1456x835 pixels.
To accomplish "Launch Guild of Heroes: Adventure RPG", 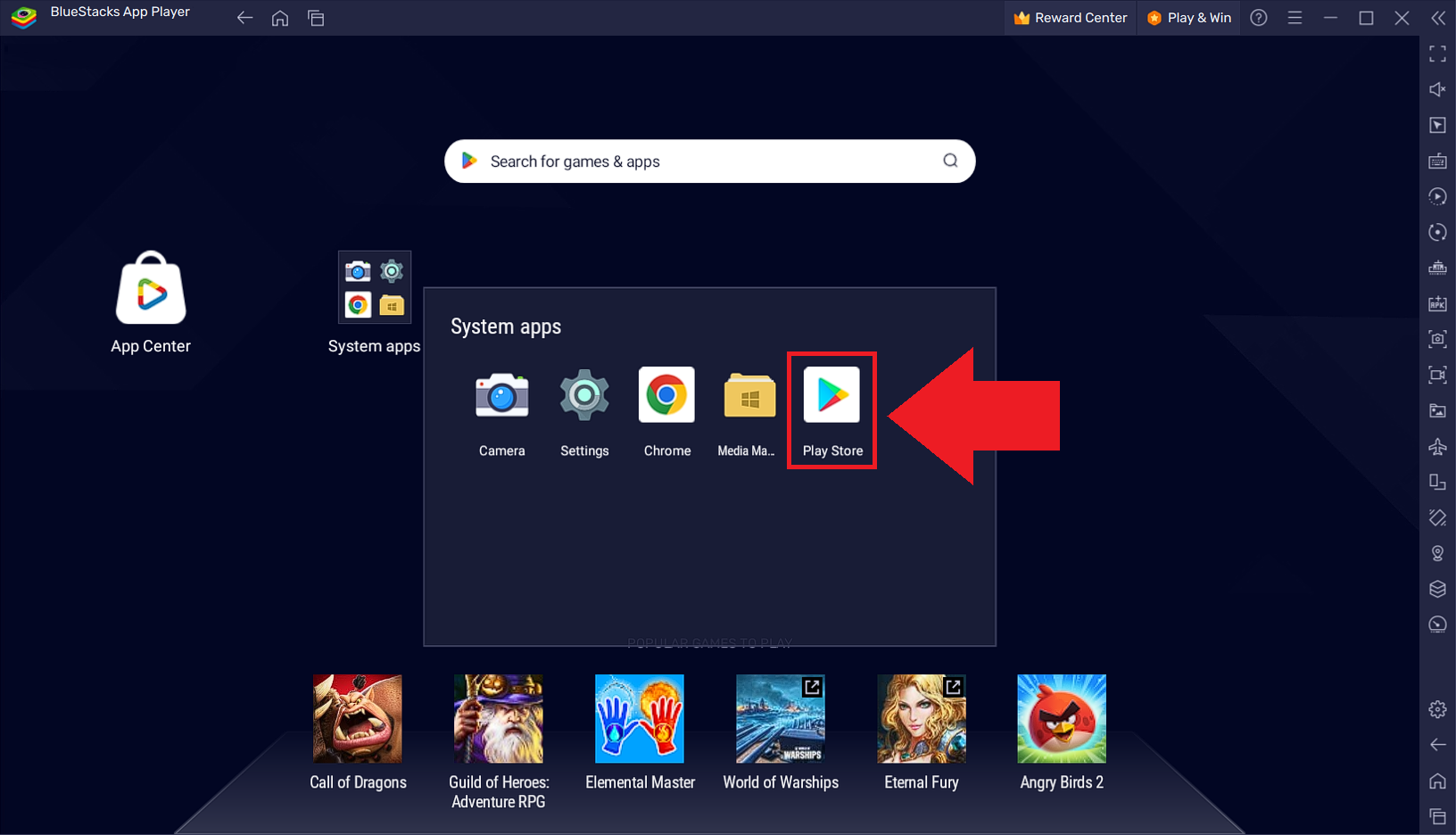I will click(499, 719).
